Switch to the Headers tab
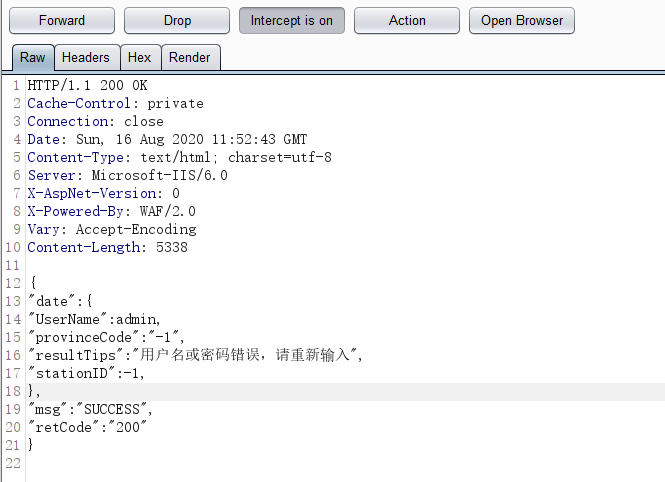 click(86, 58)
